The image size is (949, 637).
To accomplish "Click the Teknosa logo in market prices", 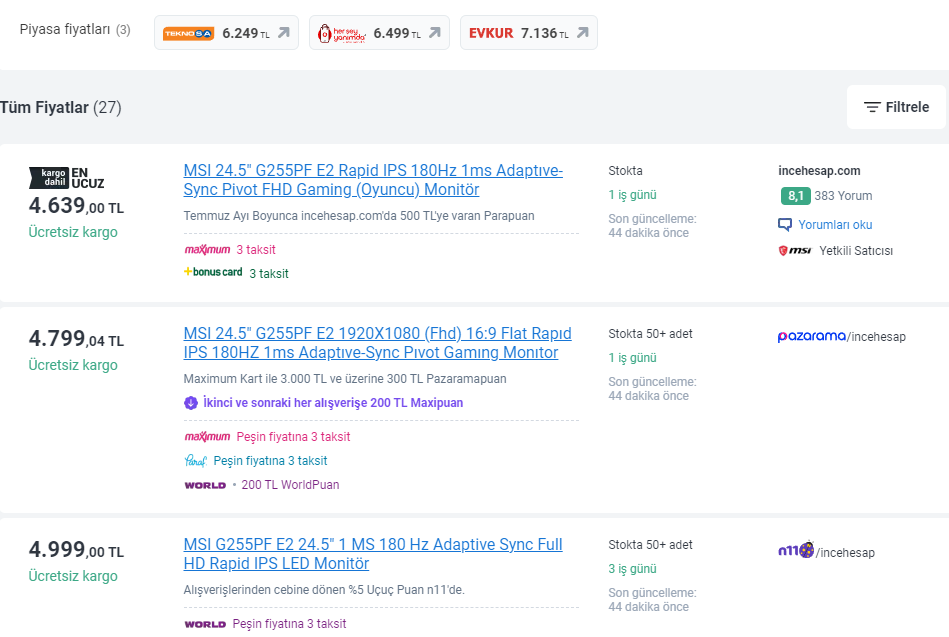I will pyautogui.click(x=188, y=33).
